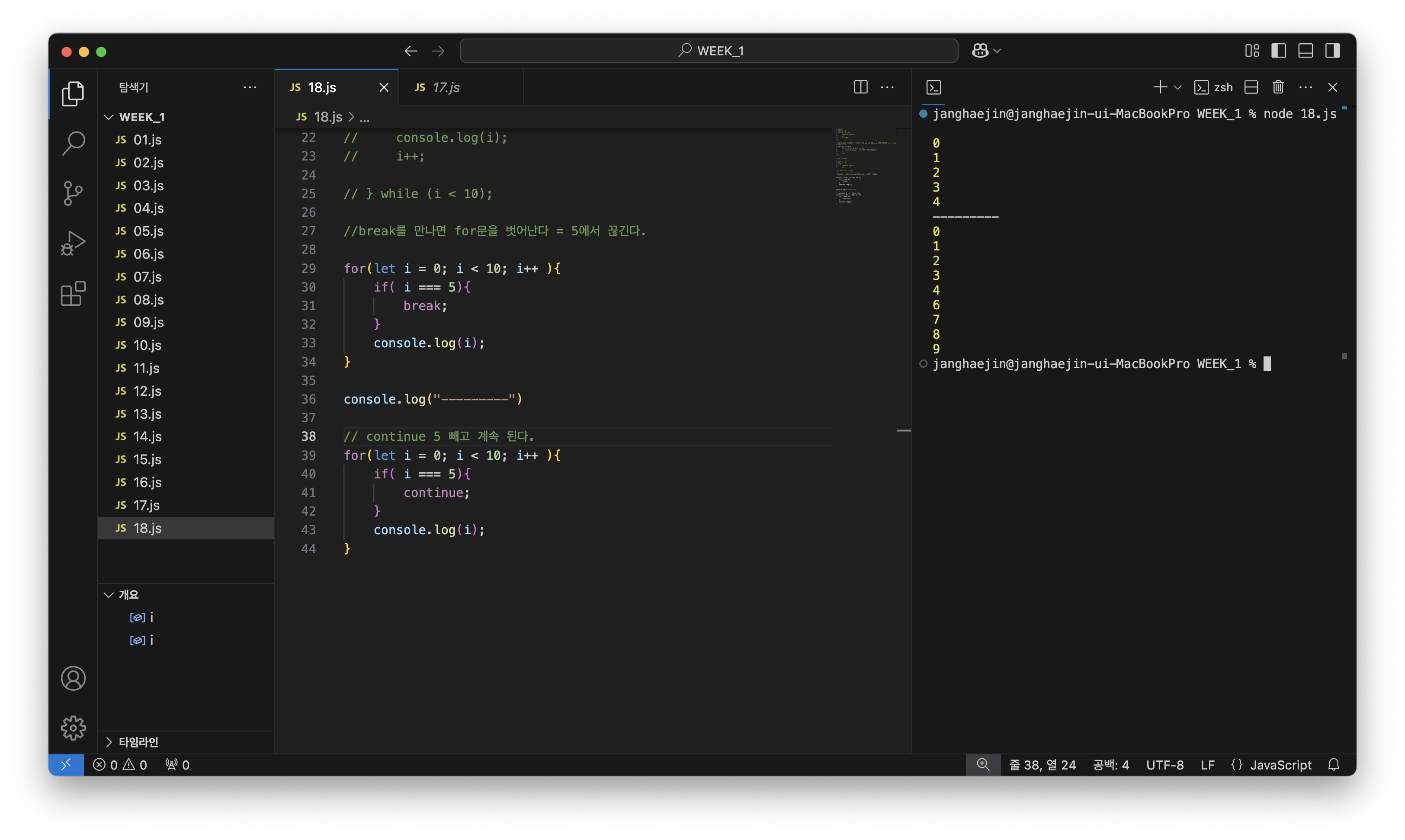Click the indentation setting 공백: 4

(x=1111, y=765)
